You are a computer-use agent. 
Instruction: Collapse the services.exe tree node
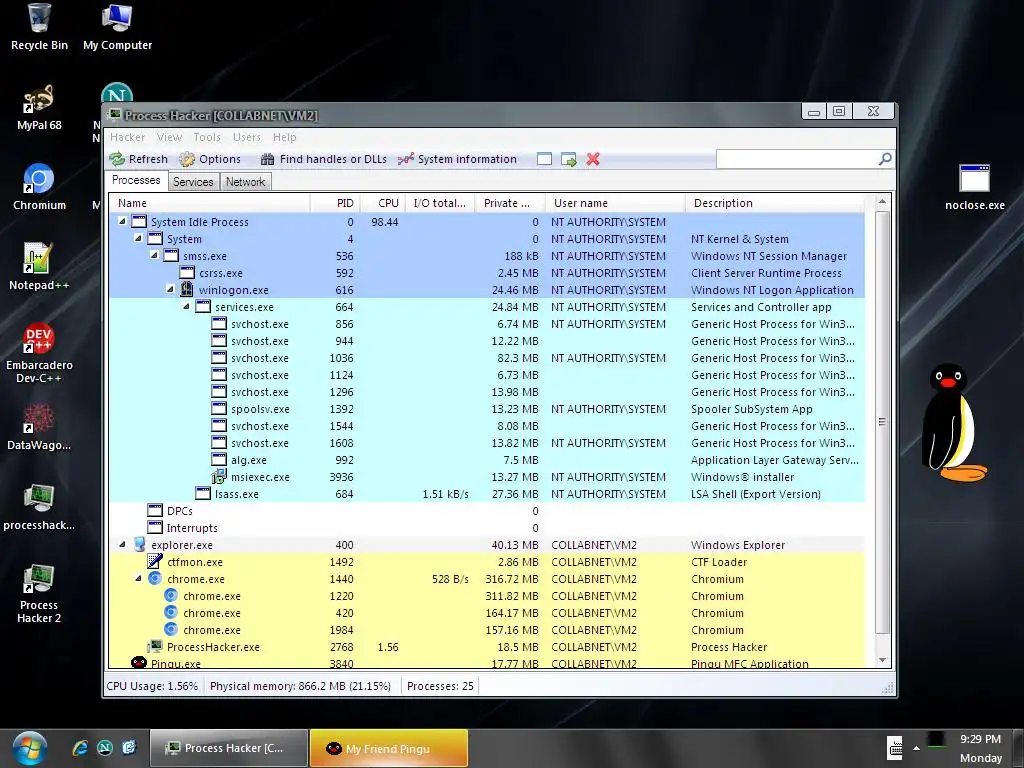click(x=187, y=306)
